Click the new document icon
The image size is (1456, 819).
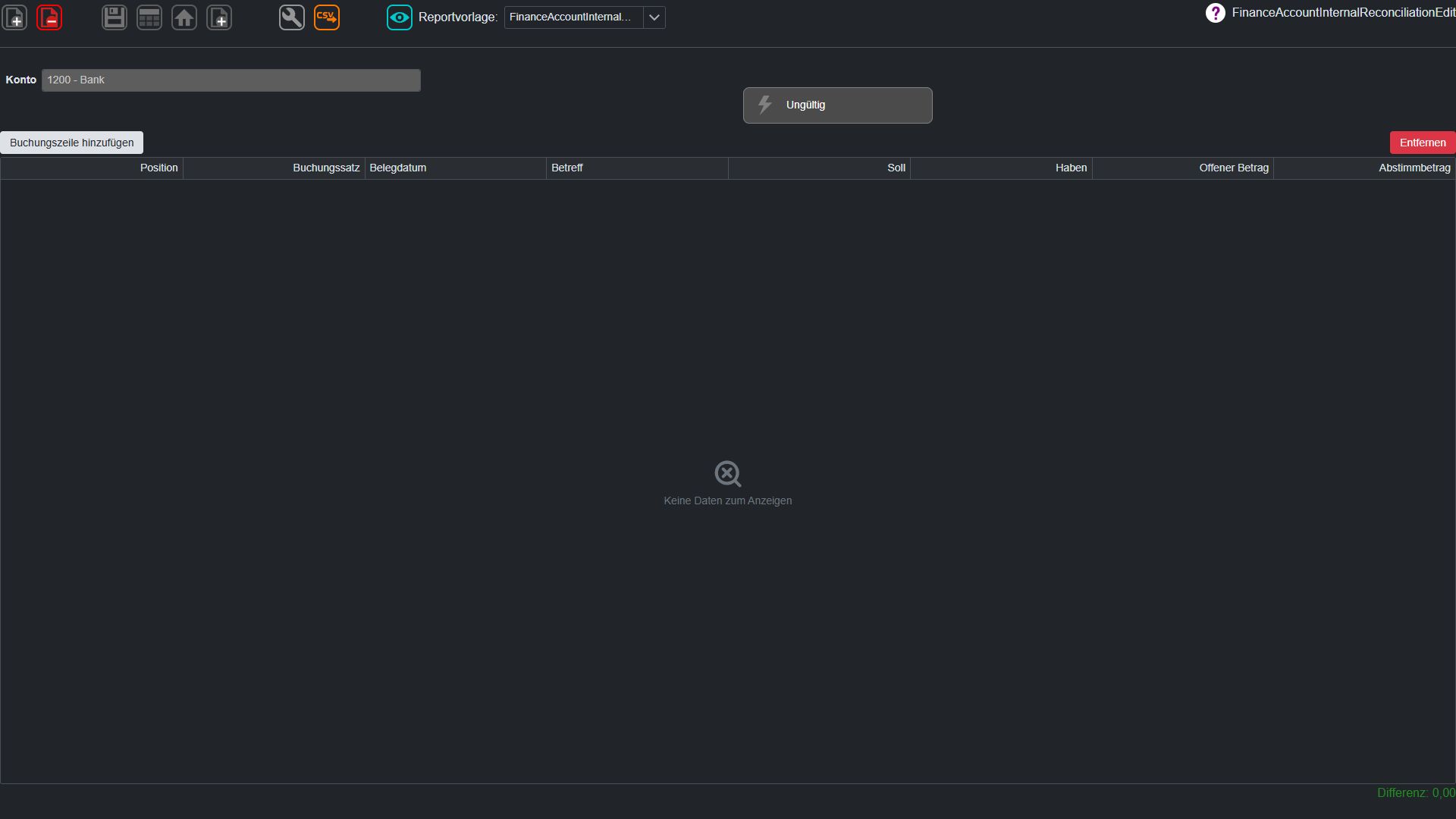click(x=14, y=17)
